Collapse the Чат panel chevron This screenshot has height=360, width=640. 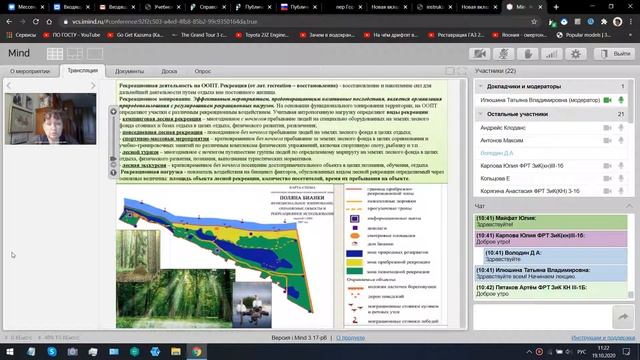pyautogui.click(x=629, y=206)
